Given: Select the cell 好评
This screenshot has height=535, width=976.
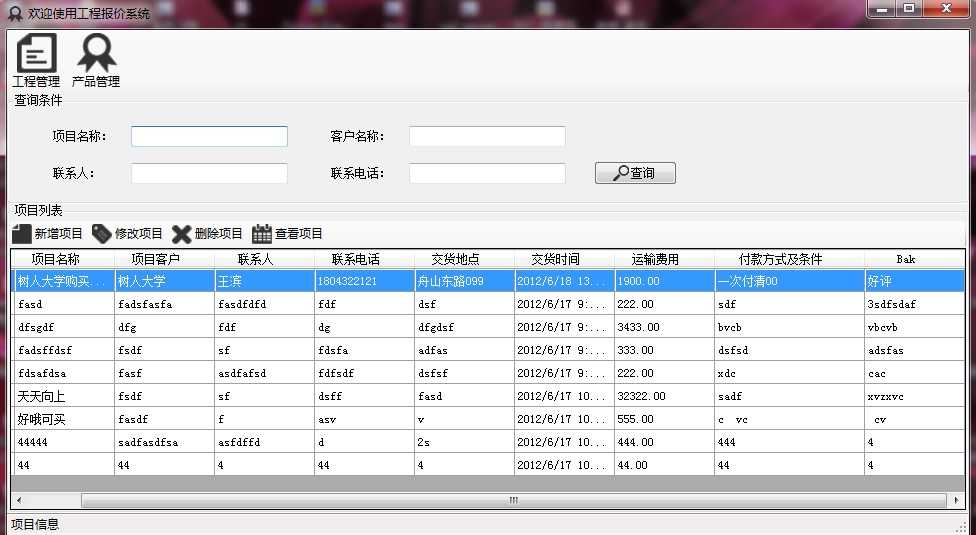Looking at the screenshot, I should (914, 281).
